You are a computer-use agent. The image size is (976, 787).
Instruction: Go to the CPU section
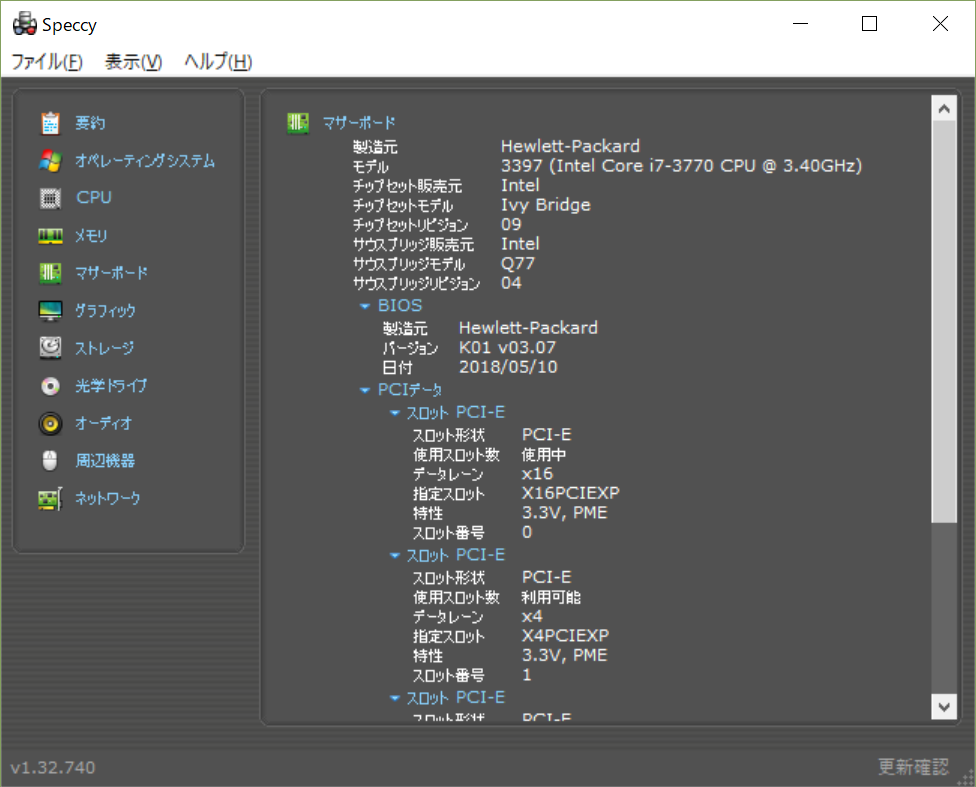(x=94, y=197)
